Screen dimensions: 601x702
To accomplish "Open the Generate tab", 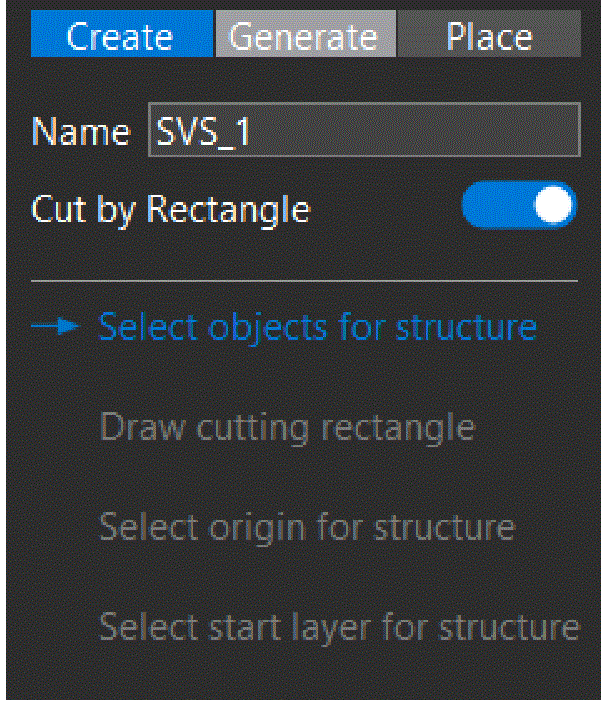I will (x=306, y=34).
